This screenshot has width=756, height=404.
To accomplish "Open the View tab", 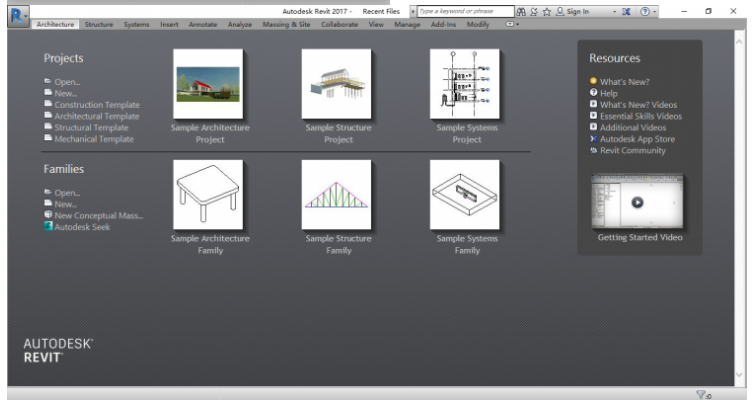I will coord(376,24).
